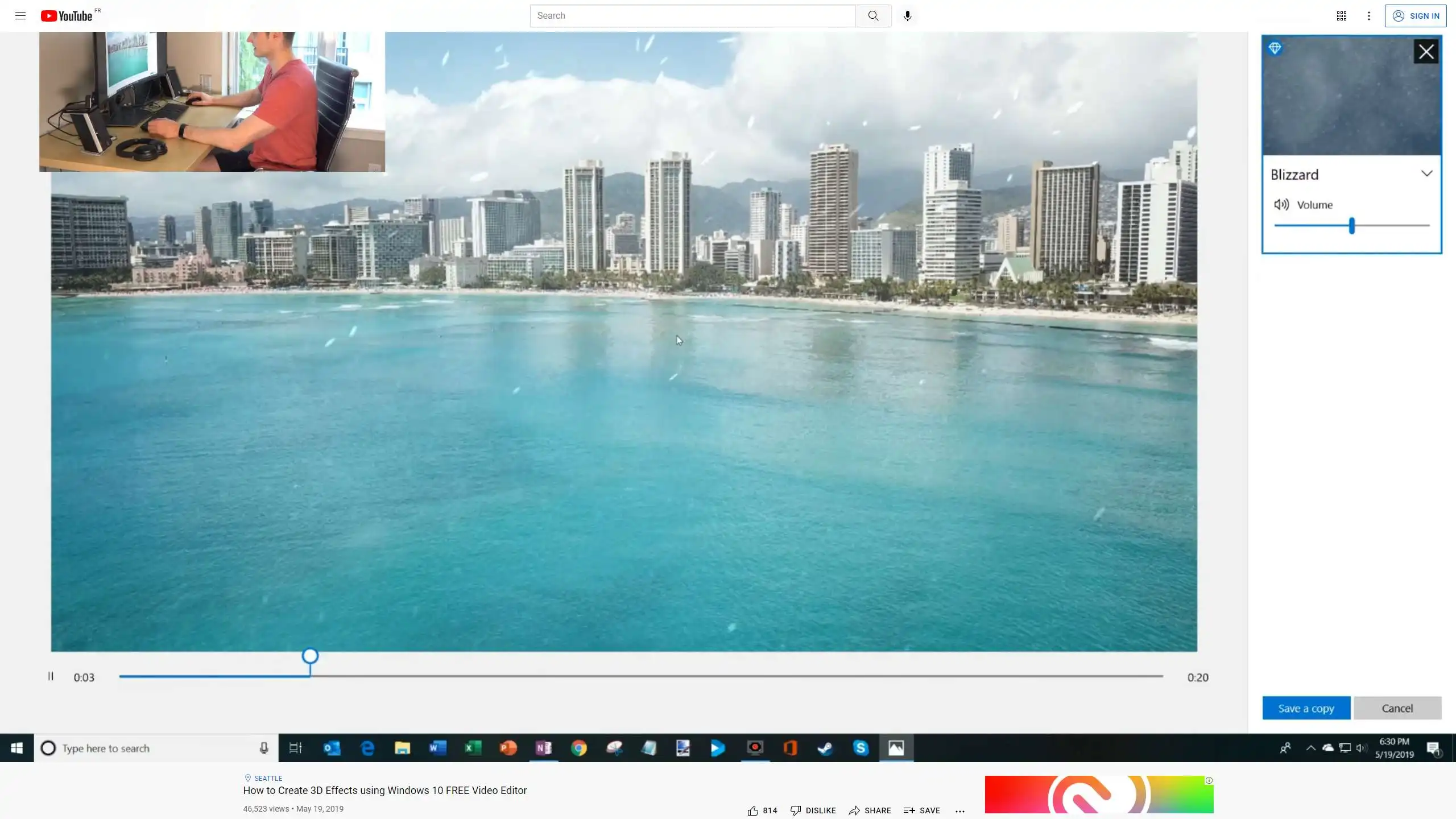The image size is (1456, 819).
Task: Show hidden system tray icons arrow
Action: pyautogui.click(x=1311, y=748)
